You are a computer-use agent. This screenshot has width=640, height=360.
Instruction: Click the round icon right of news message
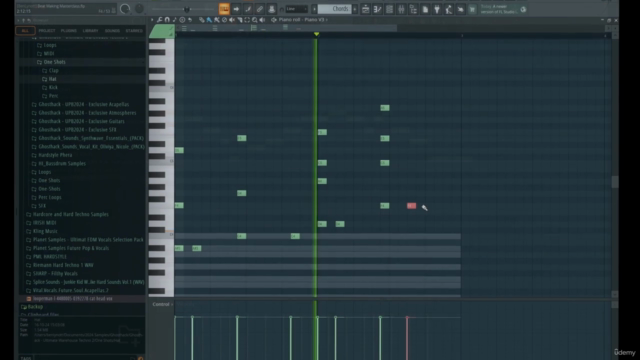point(523,9)
